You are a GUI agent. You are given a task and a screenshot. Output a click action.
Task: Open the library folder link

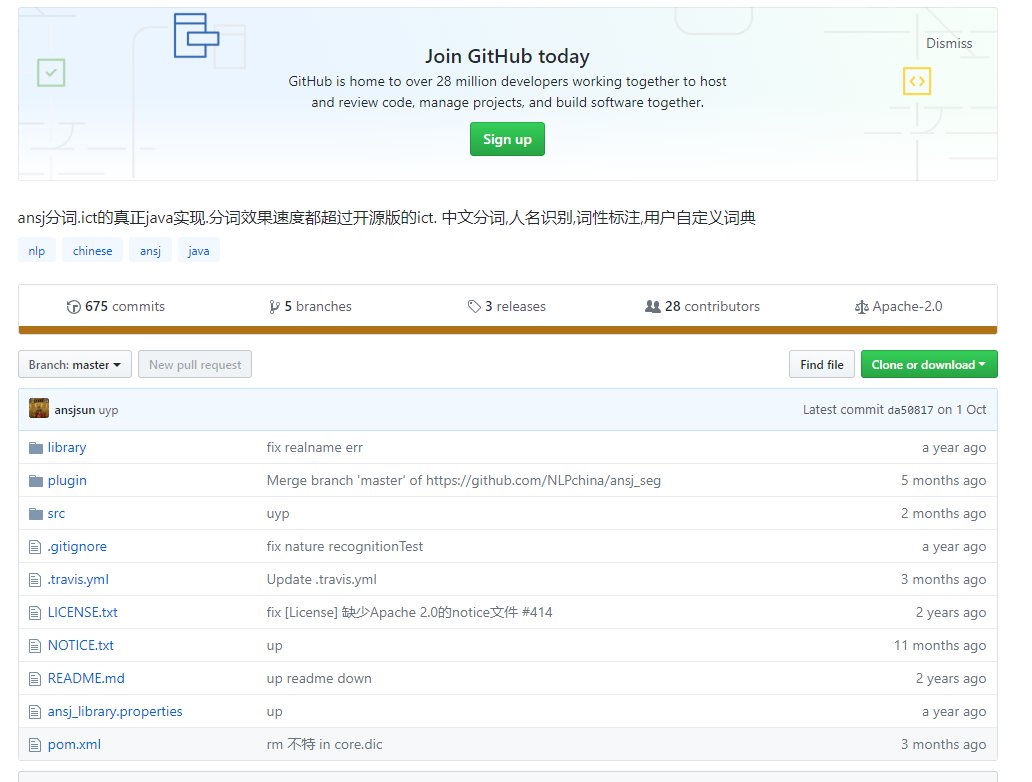[66, 448]
